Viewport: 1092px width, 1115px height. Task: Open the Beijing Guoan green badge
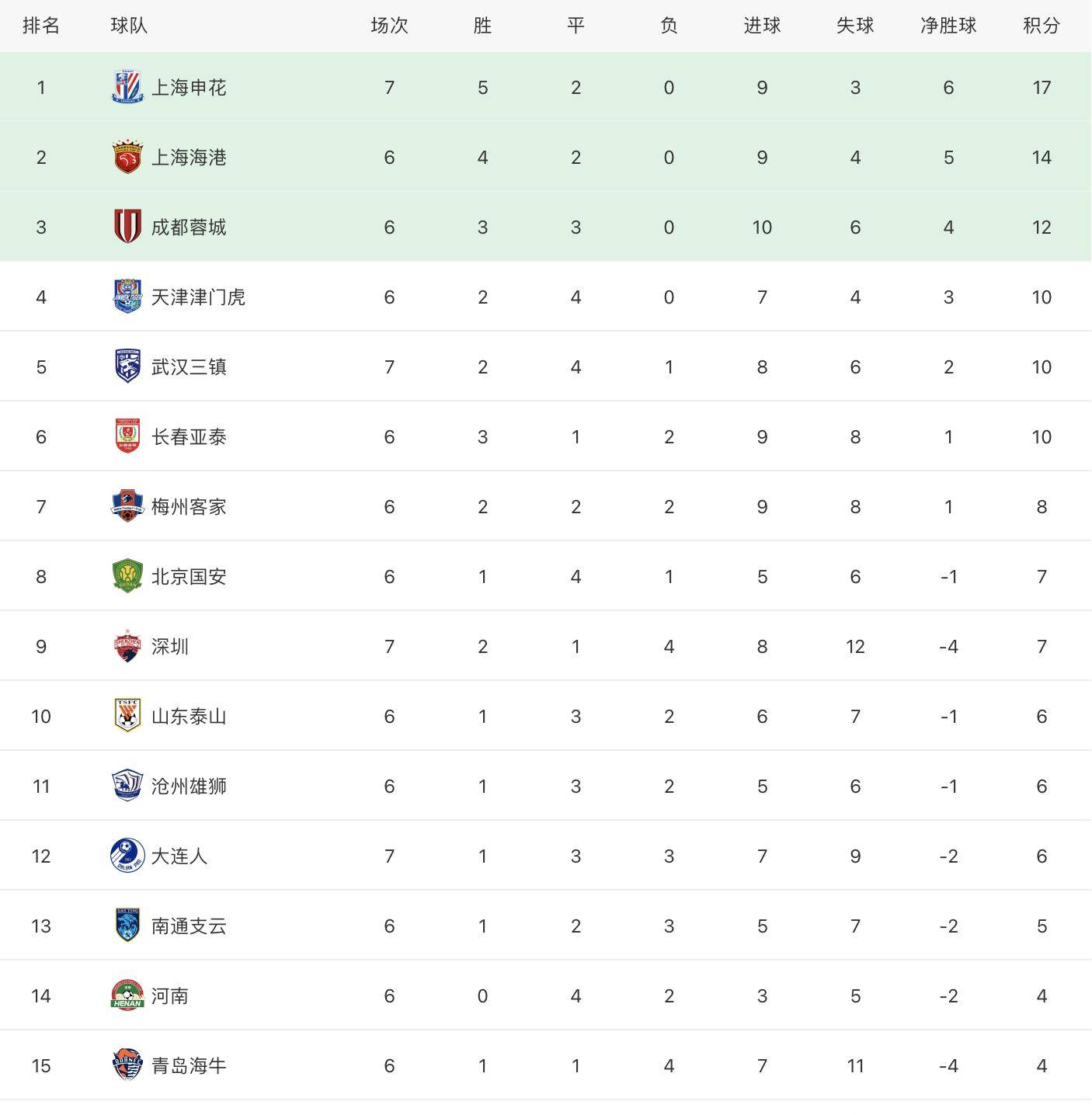(x=127, y=576)
